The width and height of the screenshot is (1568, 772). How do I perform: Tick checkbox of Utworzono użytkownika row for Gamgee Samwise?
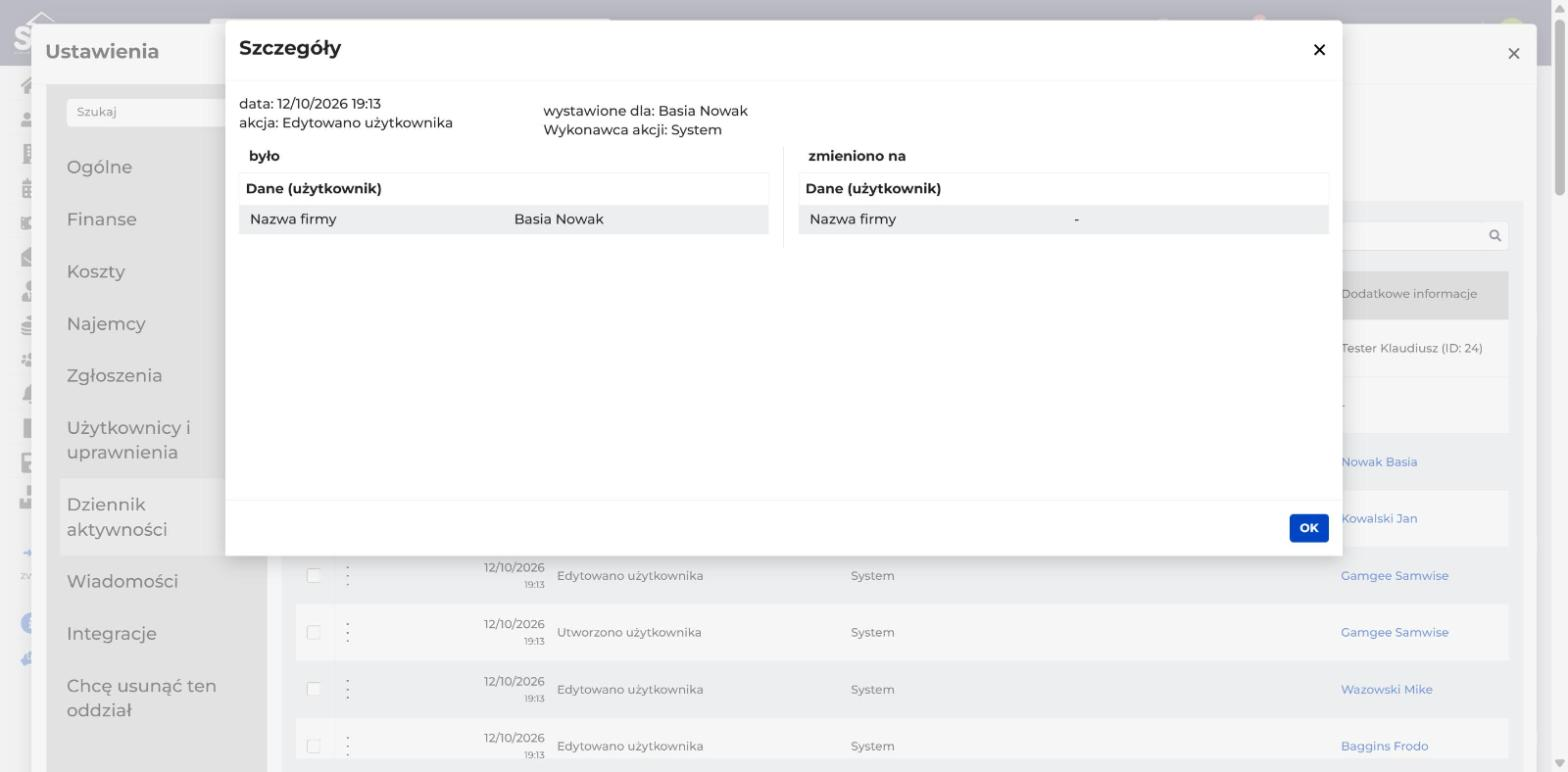pos(314,632)
